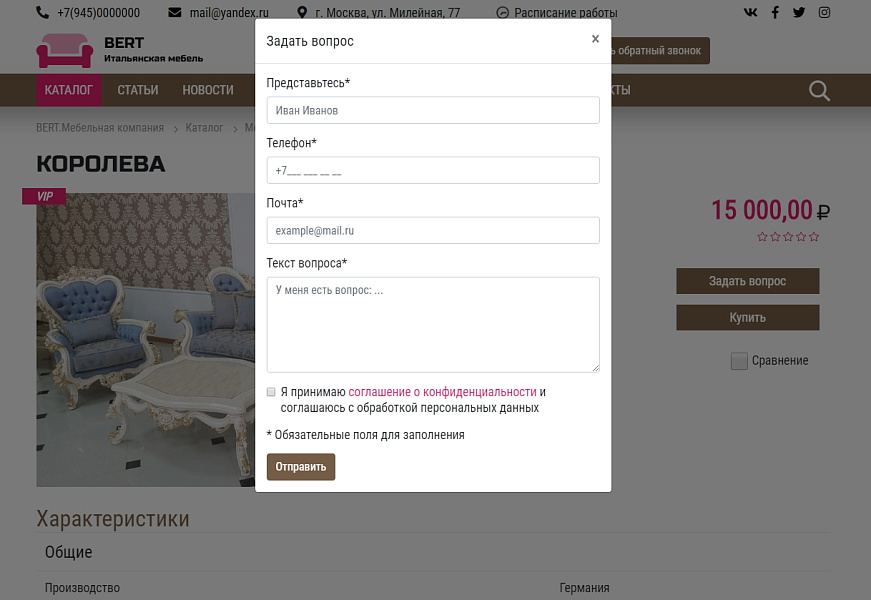Click the Twitter bird icon

(x=799, y=13)
